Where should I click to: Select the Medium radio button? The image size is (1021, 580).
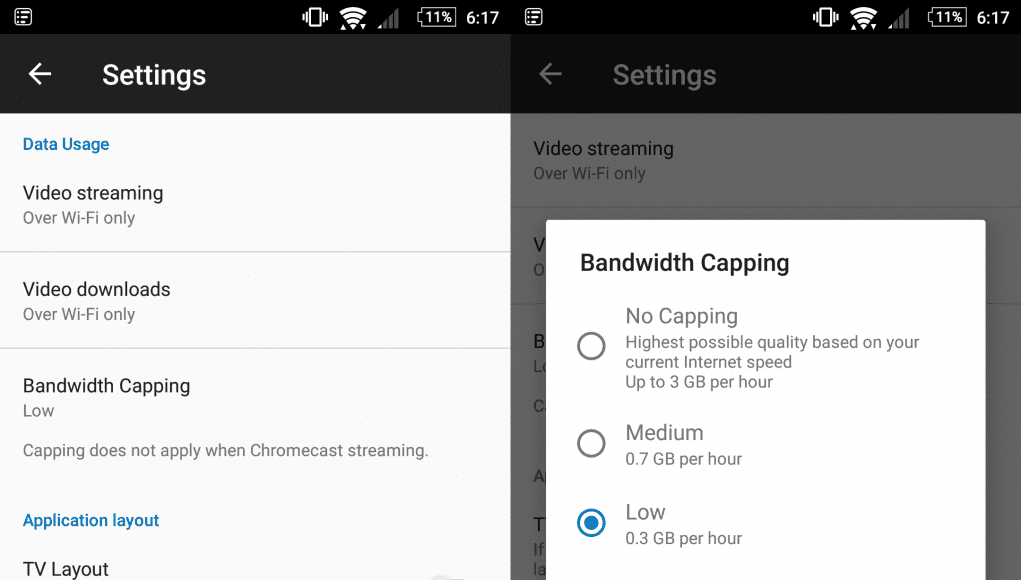coord(591,443)
